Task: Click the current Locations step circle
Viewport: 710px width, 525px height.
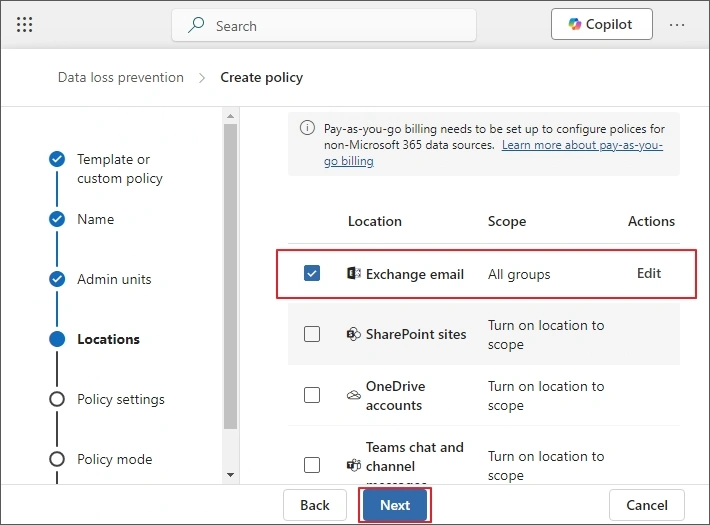Action: point(57,339)
